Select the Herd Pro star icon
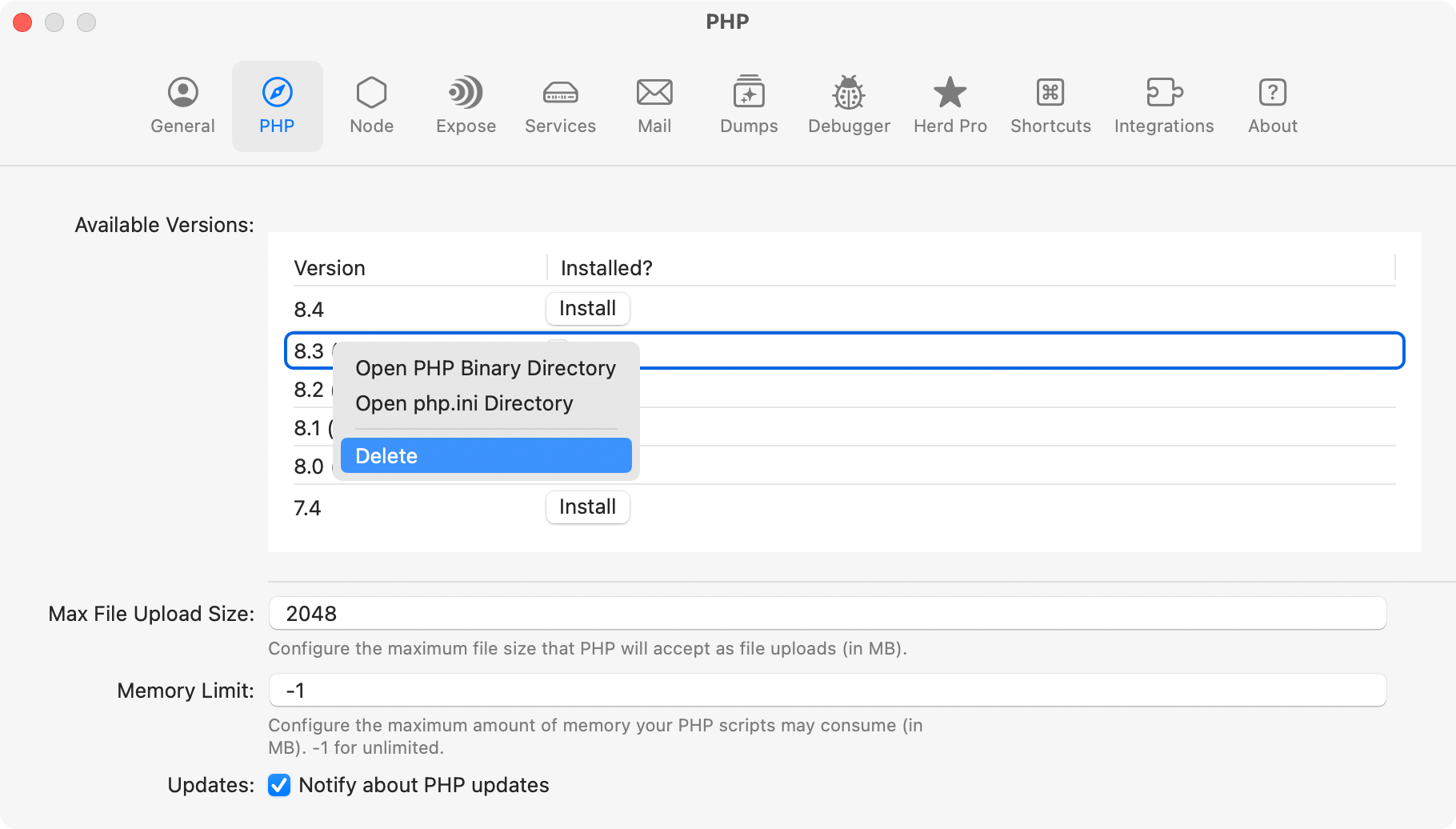This screenshot has width=1456, height=829. (x=950, y=93)
